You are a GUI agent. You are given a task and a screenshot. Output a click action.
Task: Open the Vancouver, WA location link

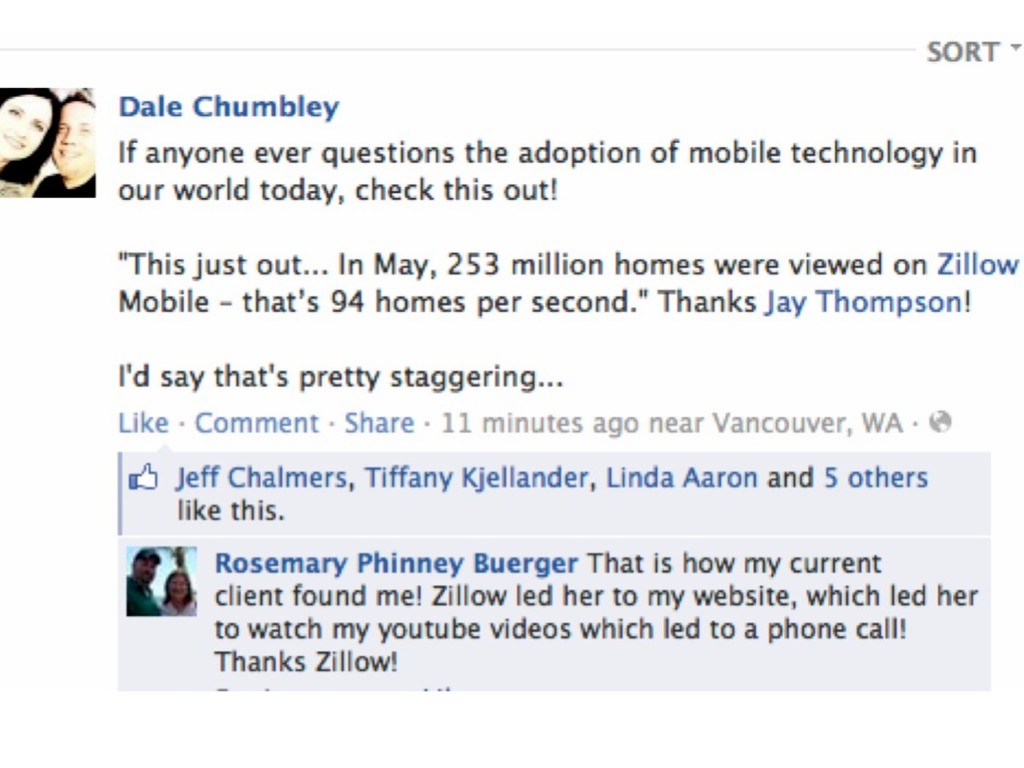click(807, 423)
